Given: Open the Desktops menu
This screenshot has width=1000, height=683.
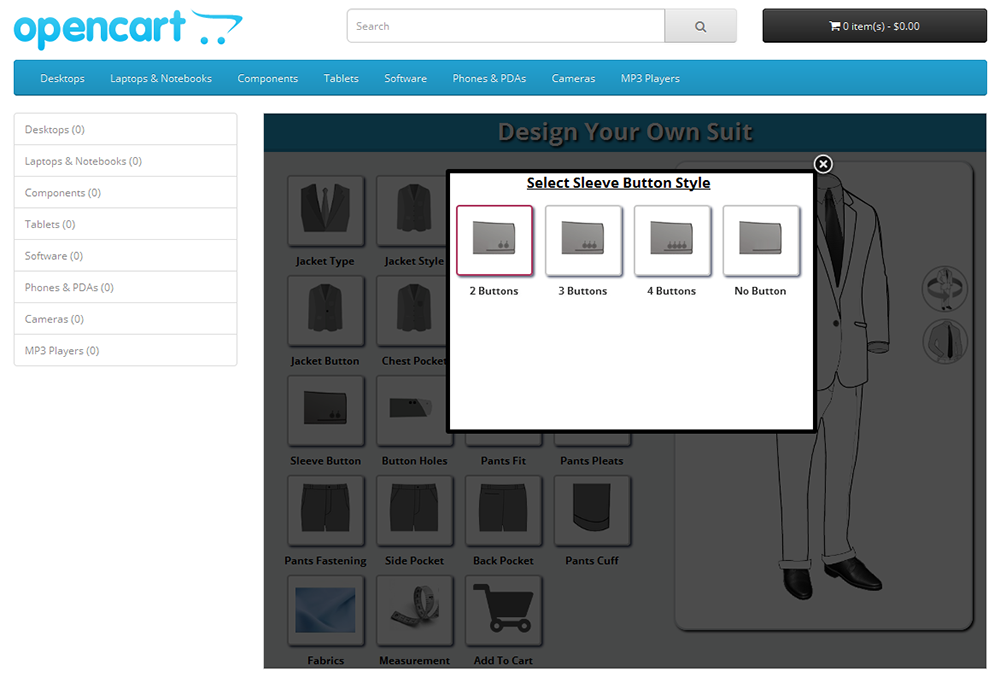Looking at the screenshot, I should [62, 78].
